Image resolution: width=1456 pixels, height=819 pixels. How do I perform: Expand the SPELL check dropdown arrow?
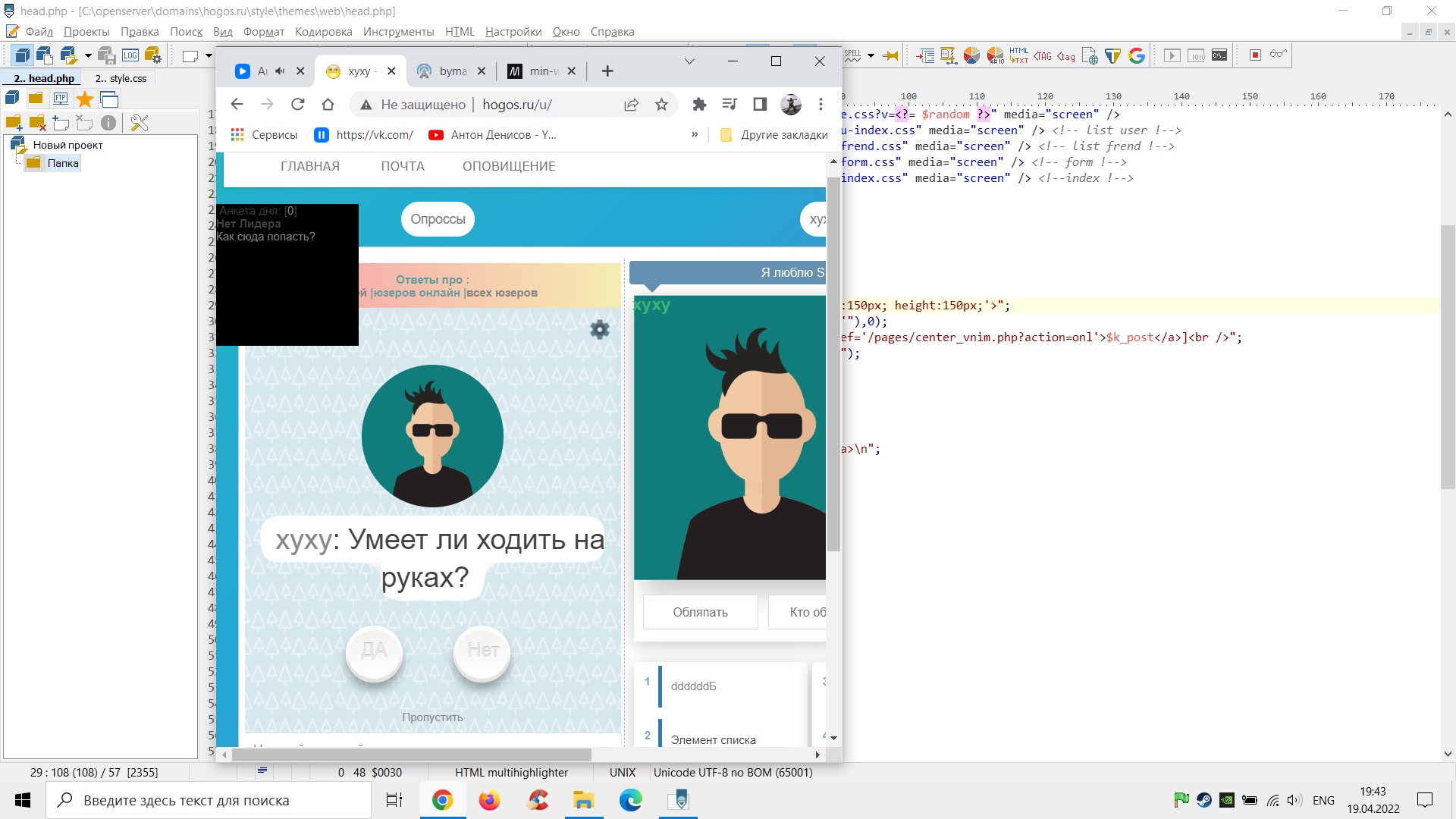871,55
